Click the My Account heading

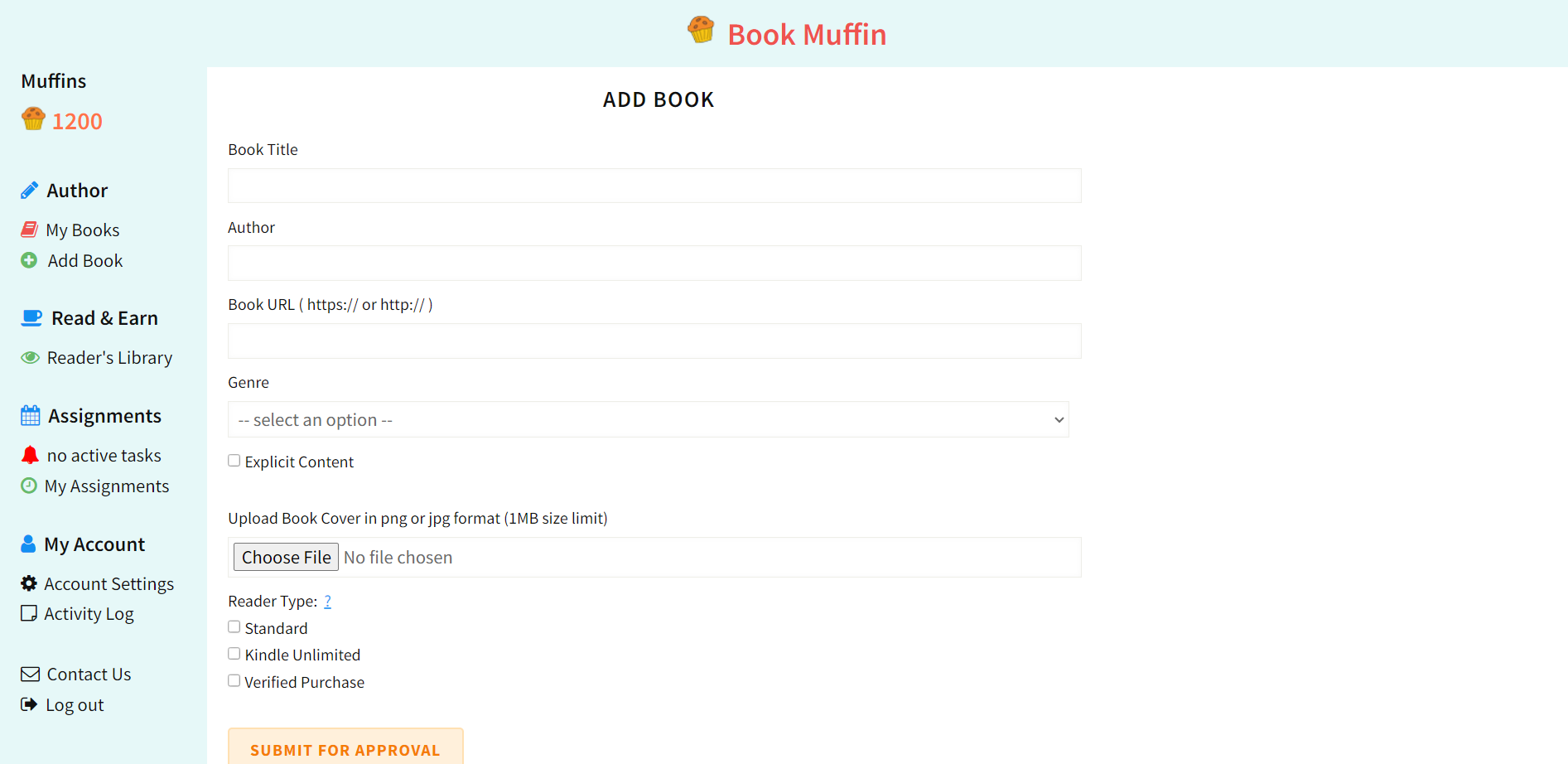[x=94, y=544]
